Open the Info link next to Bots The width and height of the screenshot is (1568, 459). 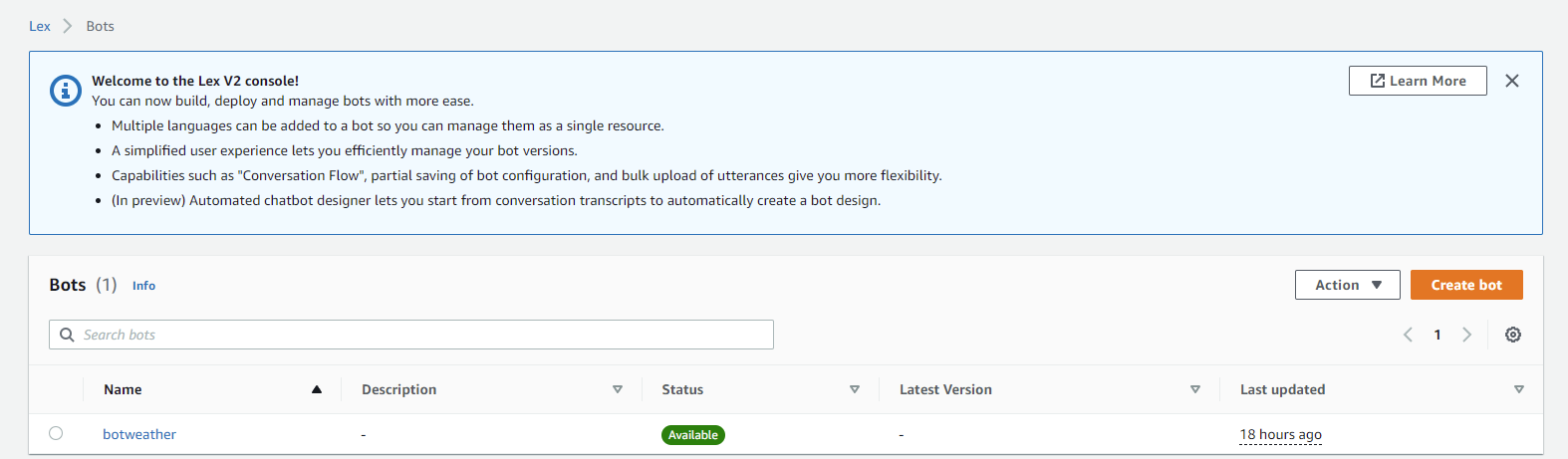pos(143,286)
